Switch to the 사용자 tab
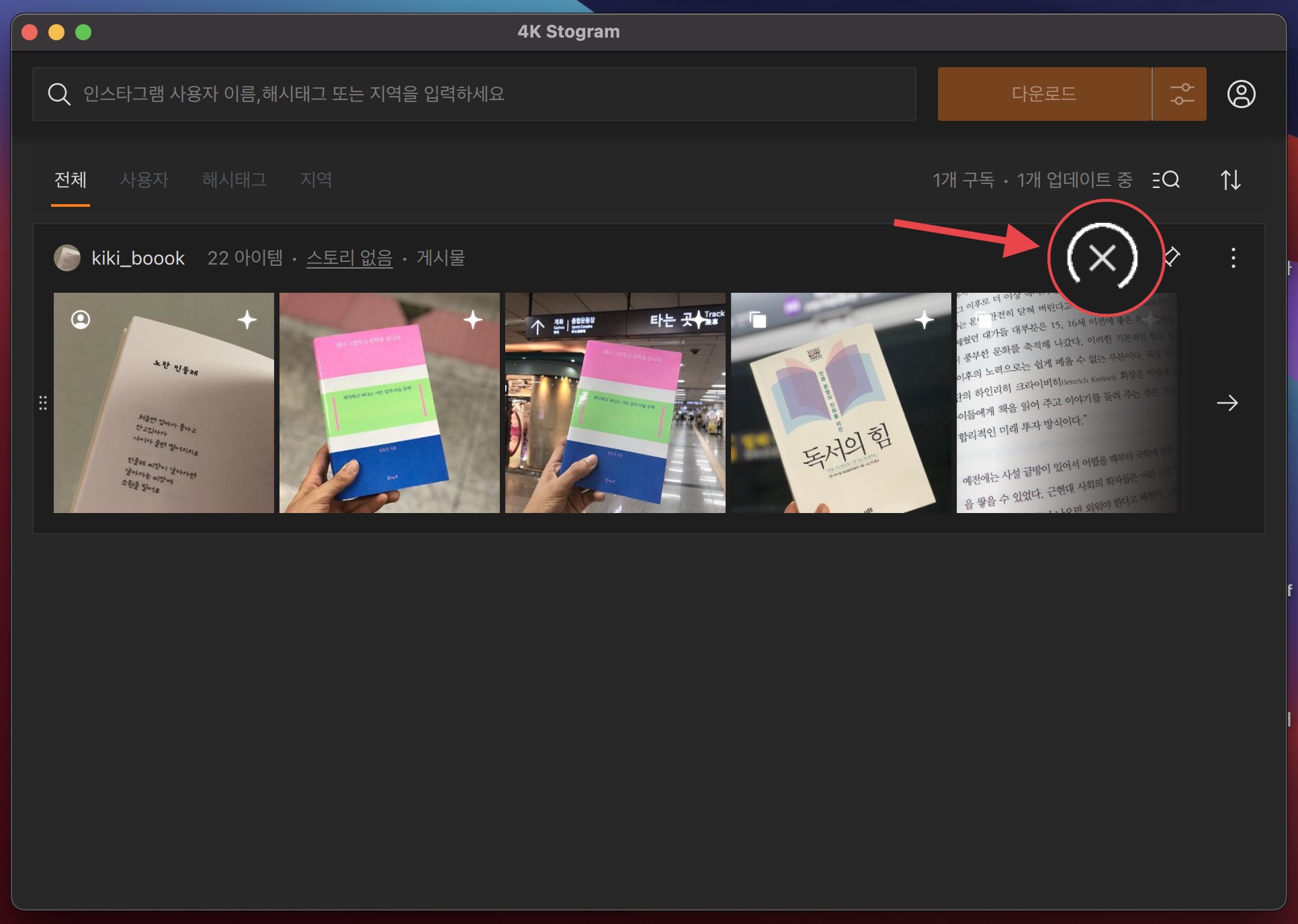This screenshot has height=924, width=1298. [144, 180]
